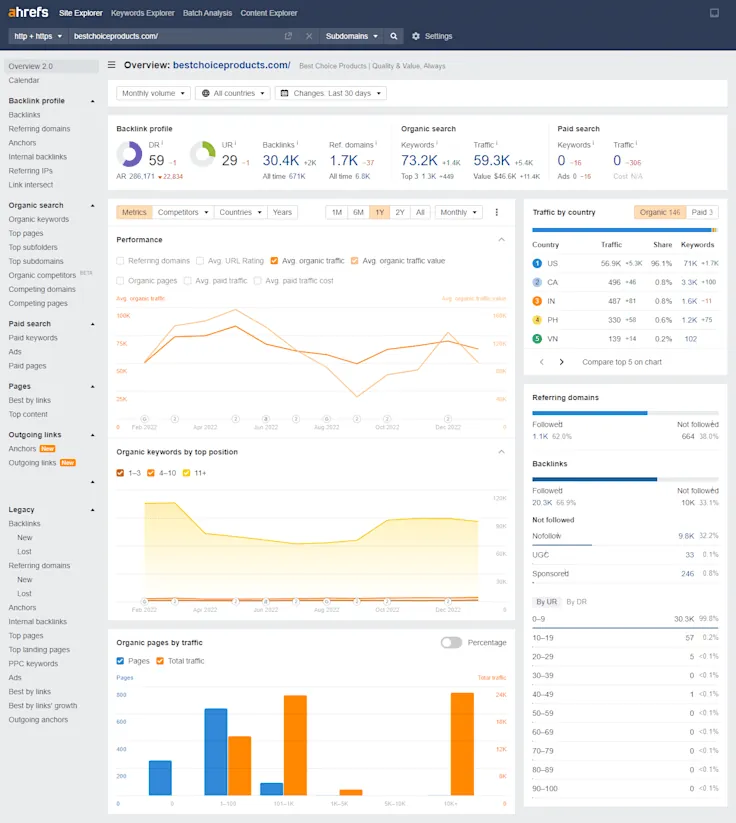Uncheck Total traffic checkbox
Image resolution: width=736 pixels, height=823 pixels.
160,661
